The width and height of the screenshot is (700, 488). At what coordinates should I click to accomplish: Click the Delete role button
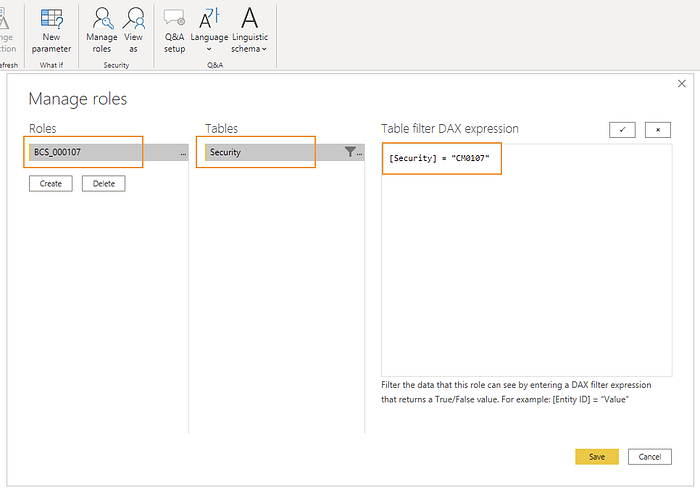pos(104,184)
